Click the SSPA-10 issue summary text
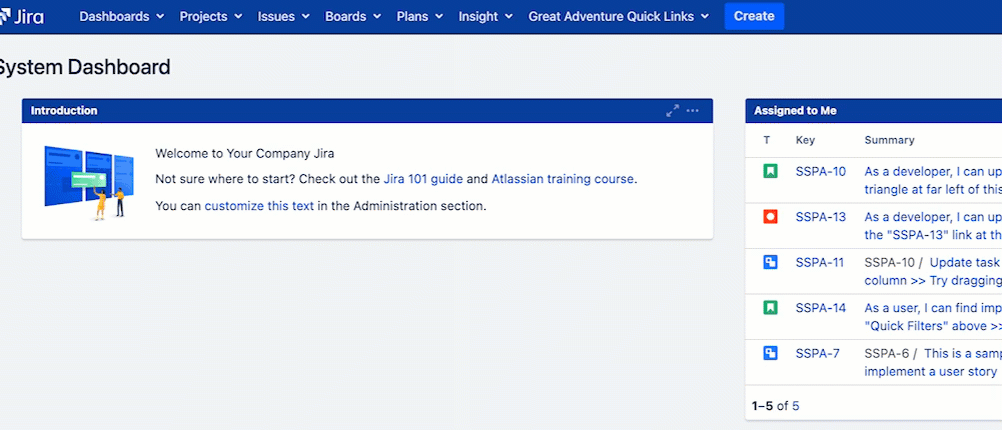The width and height of the screenshot is (1002, 430). coord(933,180)
